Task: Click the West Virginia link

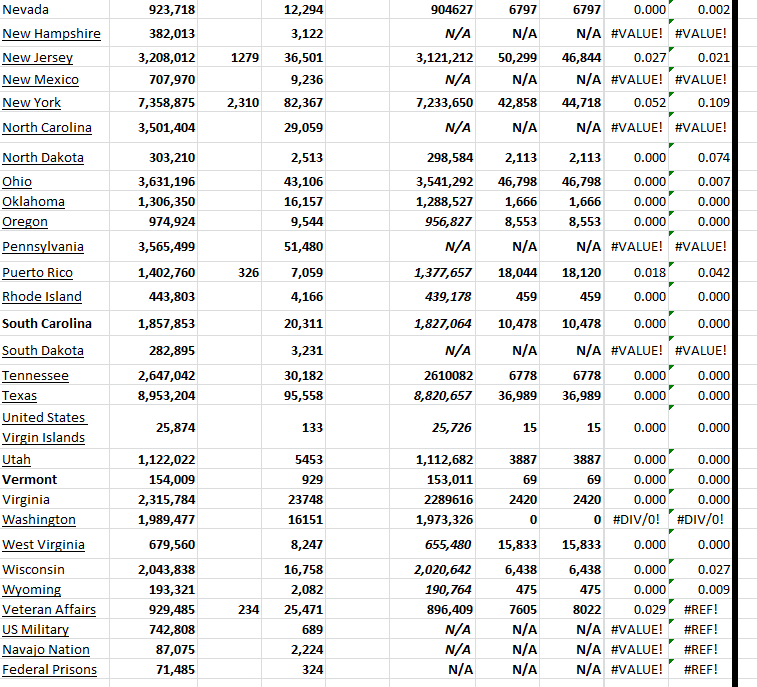Action: coord(43,545)
